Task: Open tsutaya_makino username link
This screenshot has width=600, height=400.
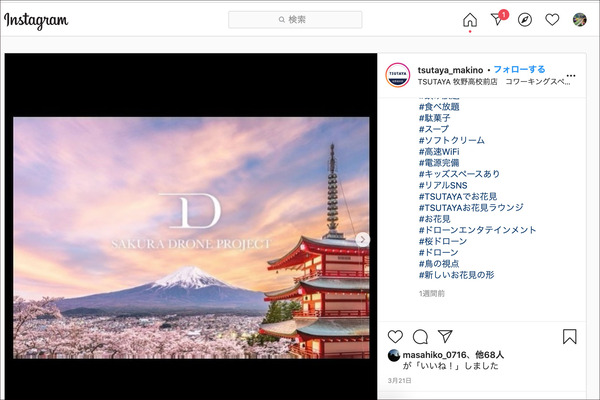Action: 450,70
